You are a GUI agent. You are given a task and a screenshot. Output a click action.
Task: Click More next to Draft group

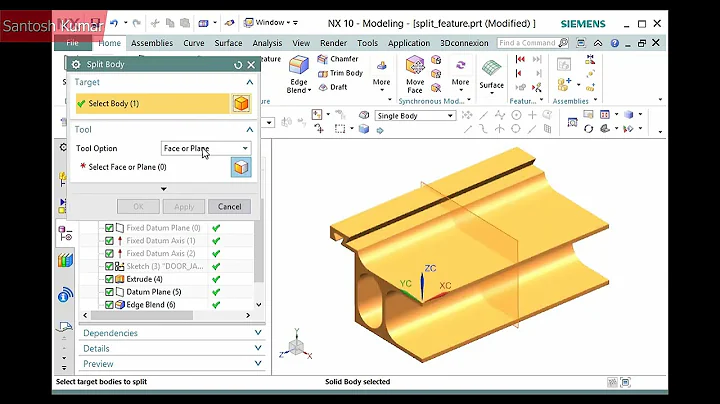coord(381,75)
